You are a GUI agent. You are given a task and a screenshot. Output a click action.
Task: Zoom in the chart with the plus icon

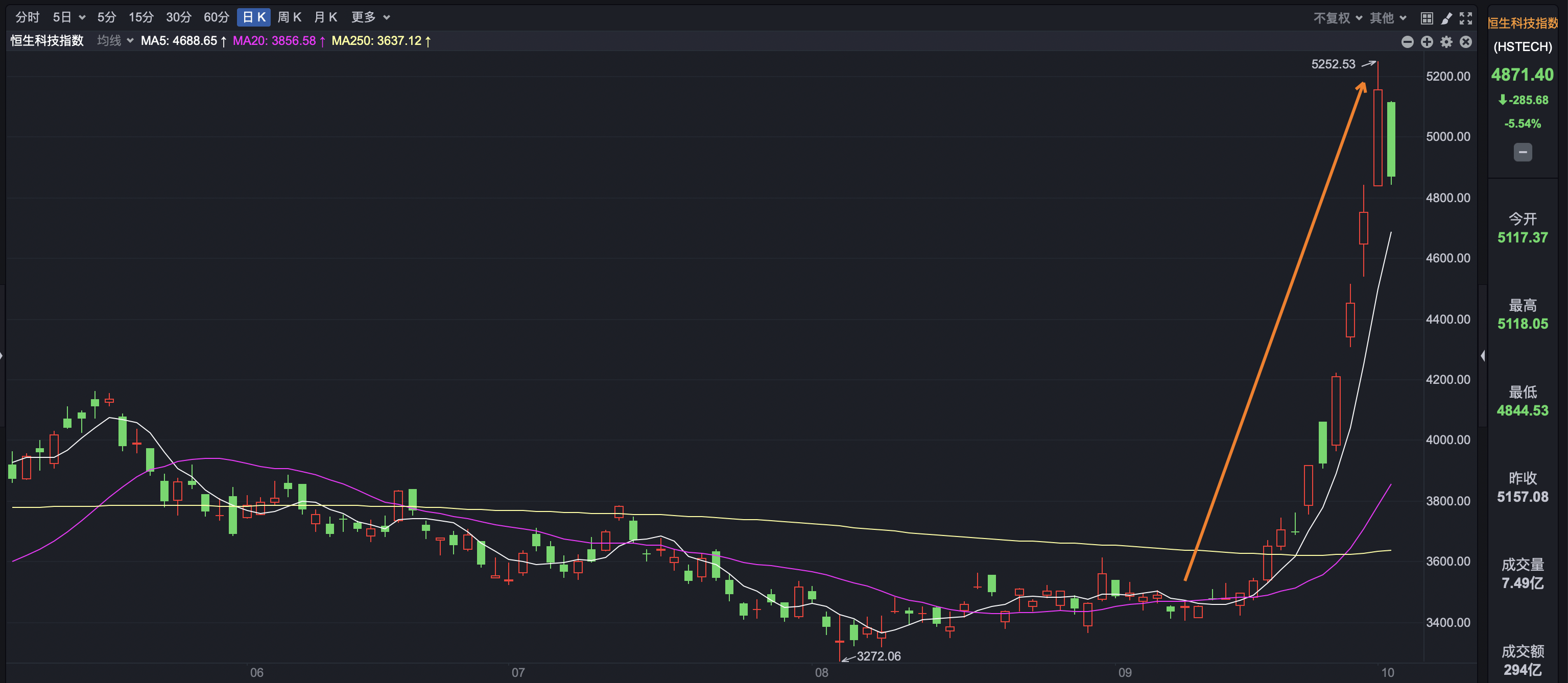1427,41
